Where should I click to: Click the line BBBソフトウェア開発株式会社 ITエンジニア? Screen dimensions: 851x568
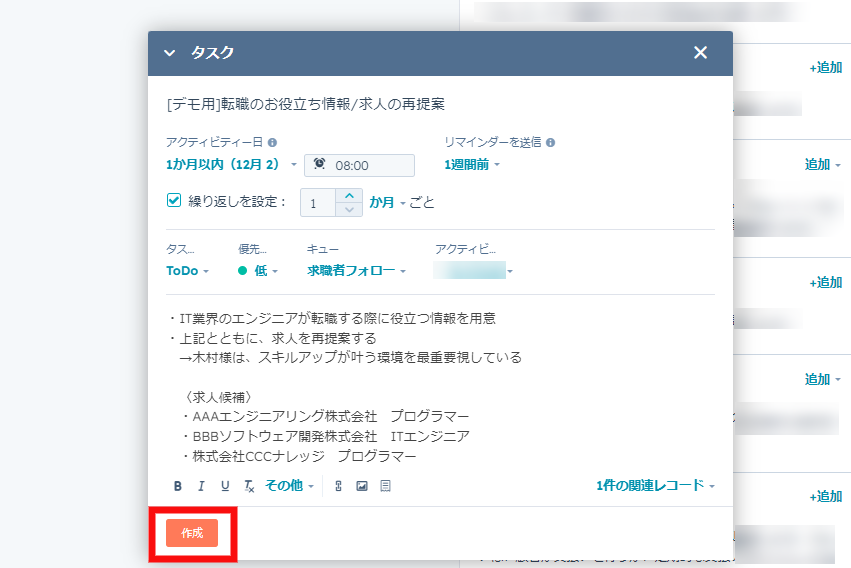click(x=331, y=436)
